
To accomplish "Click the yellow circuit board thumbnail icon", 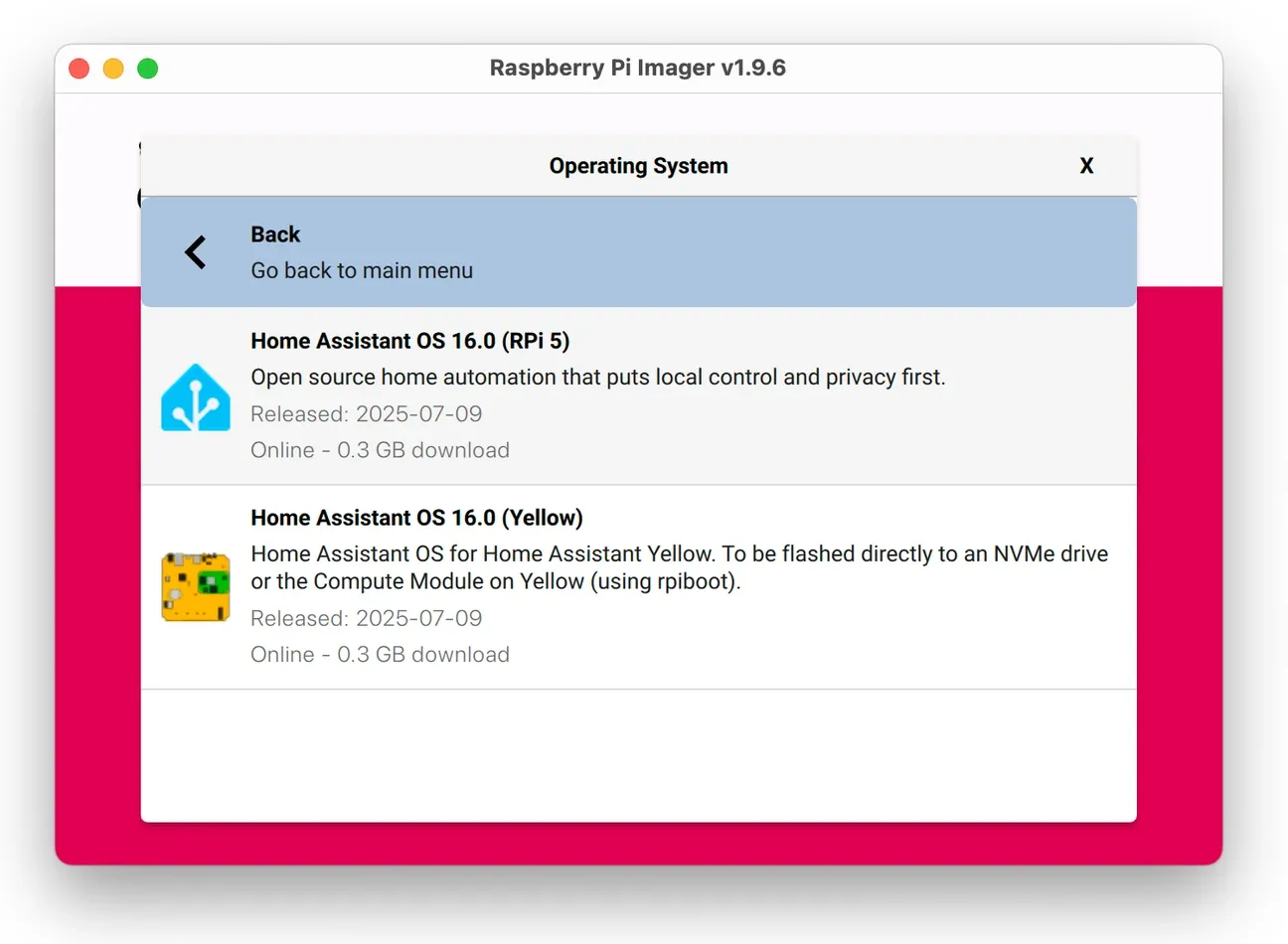I will point(195,585).
